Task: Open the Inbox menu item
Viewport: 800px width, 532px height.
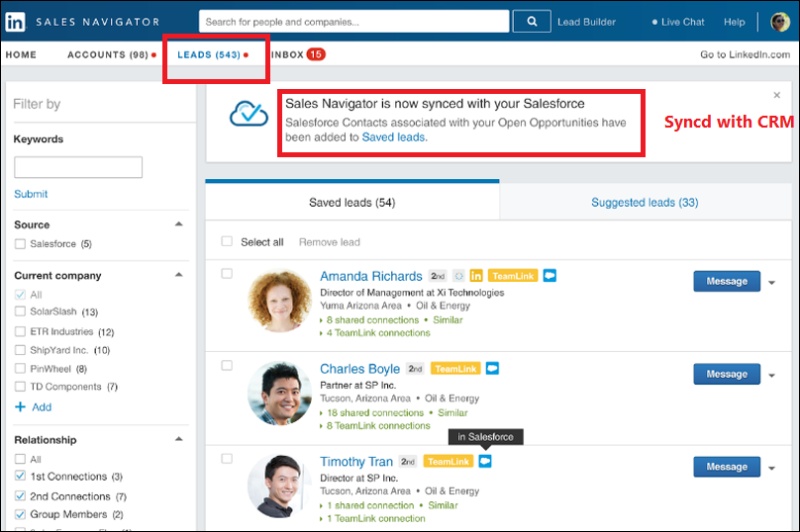Action: pos(286,55)
